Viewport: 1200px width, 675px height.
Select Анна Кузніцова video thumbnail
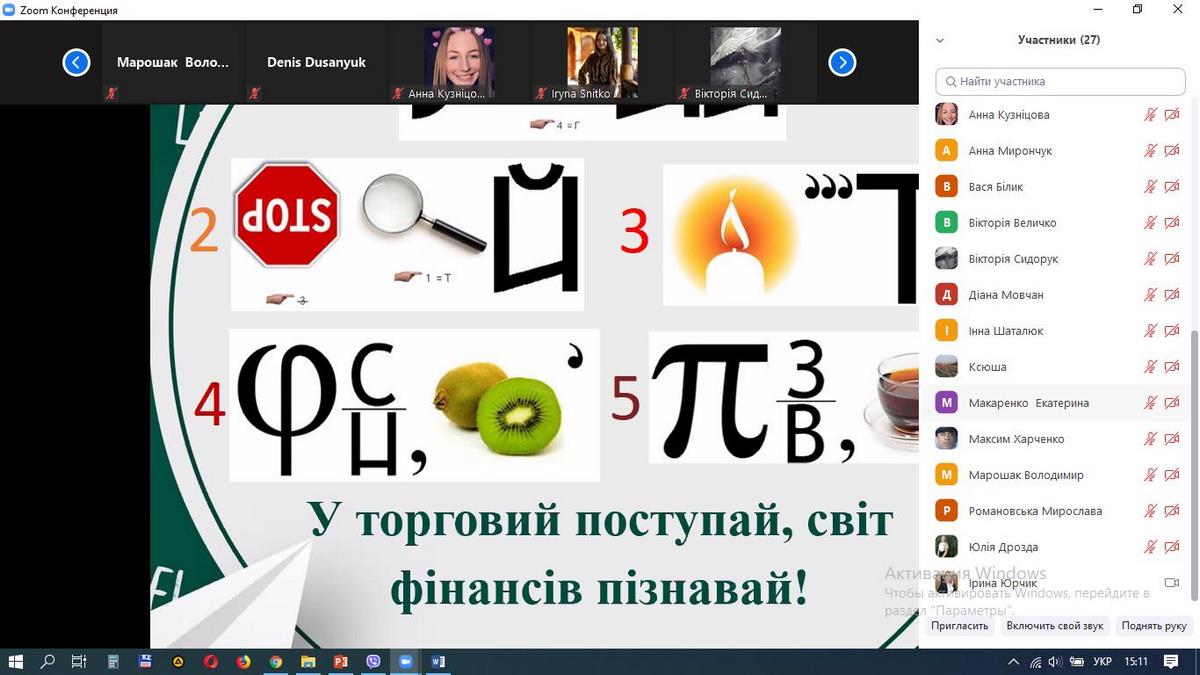pyautogui.click(x=459, y=63)
